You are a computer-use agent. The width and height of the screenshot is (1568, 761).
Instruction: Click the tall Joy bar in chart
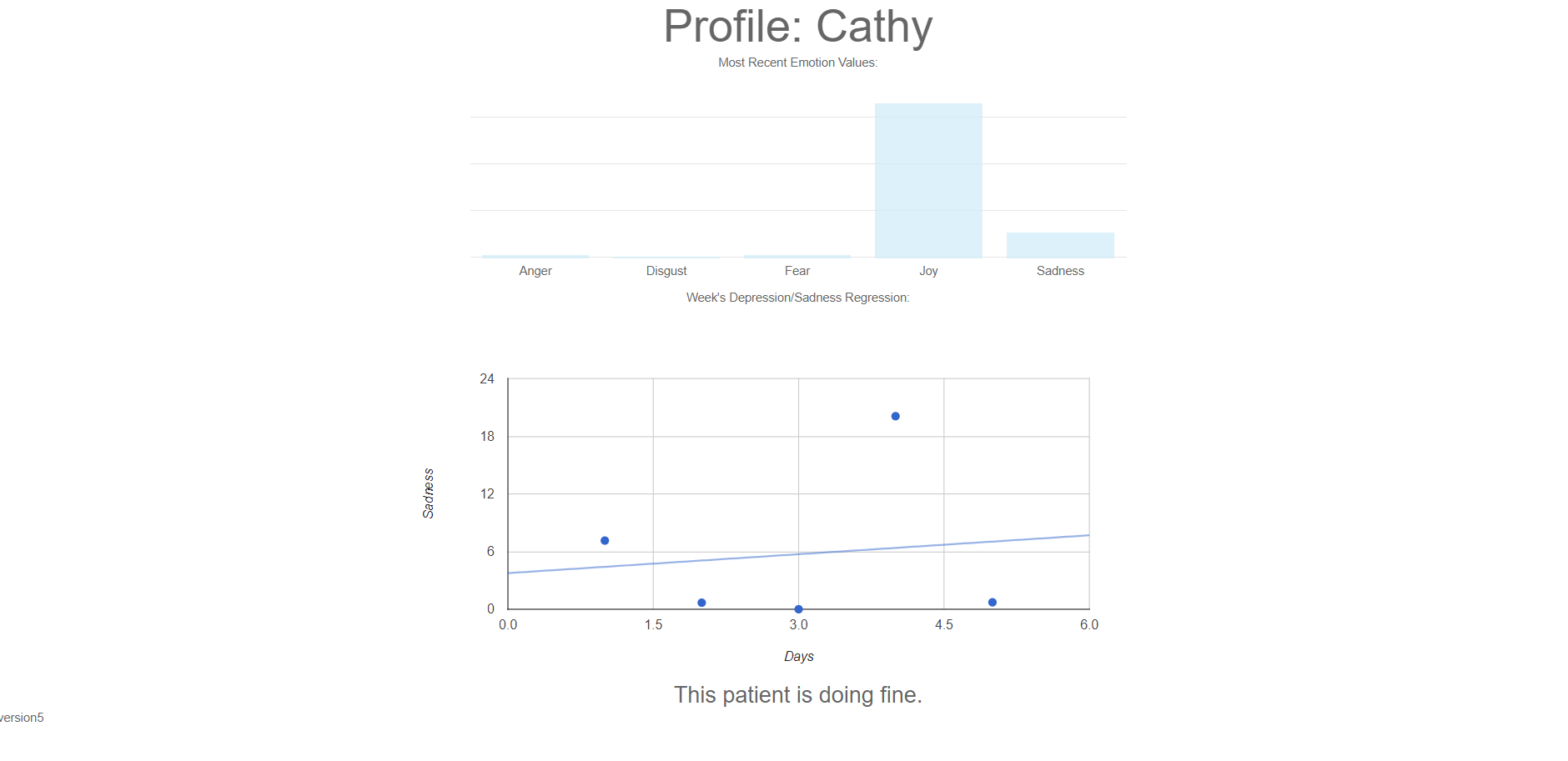[x=928, y=180]
